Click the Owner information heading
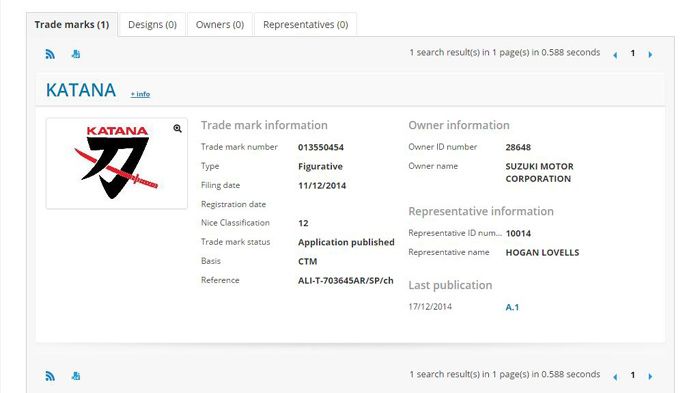700x393 pixels. (458, 125)
